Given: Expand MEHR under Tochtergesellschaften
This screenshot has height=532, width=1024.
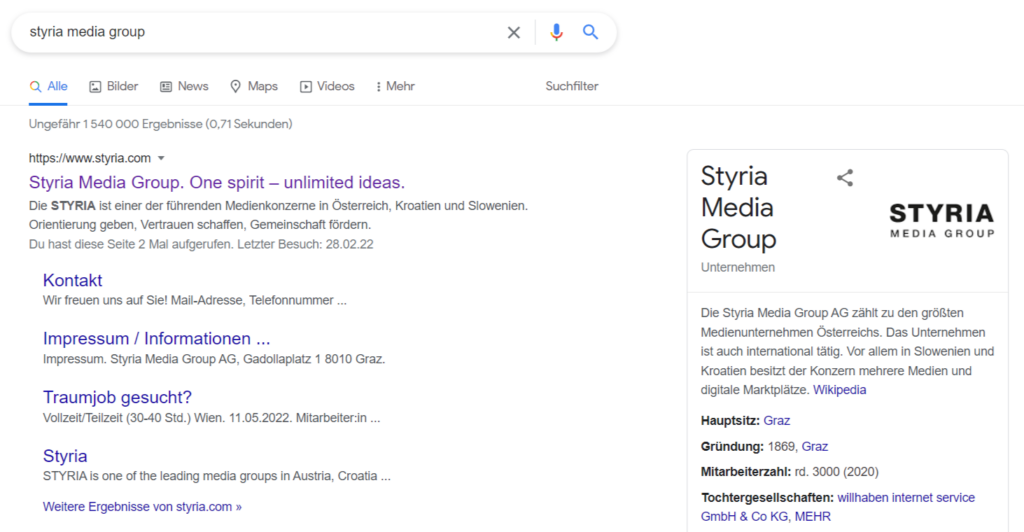Looking at the screenshot, I should click(x=812, y=516).
